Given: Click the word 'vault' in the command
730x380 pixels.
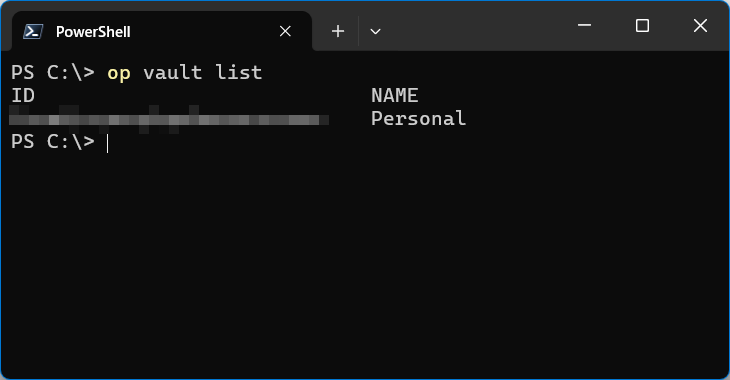Looking at the screenshot, I should coord(173,72).
